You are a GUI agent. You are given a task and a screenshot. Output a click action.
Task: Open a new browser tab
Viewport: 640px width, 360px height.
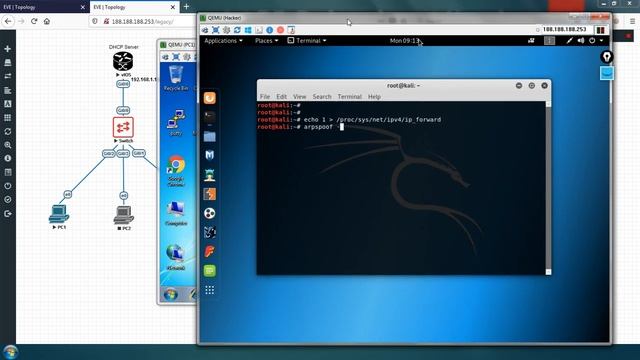[186, 7]
